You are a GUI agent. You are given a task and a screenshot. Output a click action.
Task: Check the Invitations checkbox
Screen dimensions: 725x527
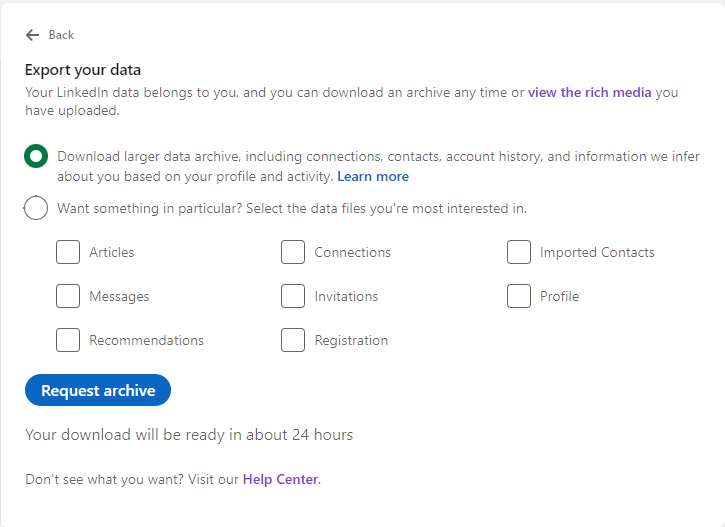293,296
